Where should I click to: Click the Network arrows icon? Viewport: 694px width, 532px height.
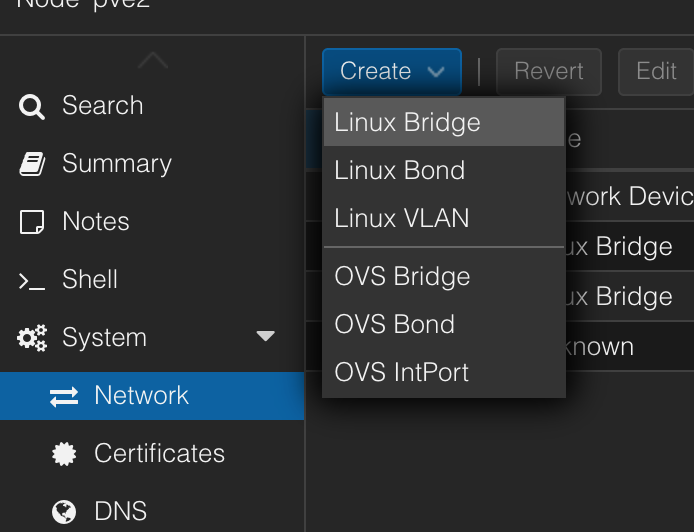(64, 396)
